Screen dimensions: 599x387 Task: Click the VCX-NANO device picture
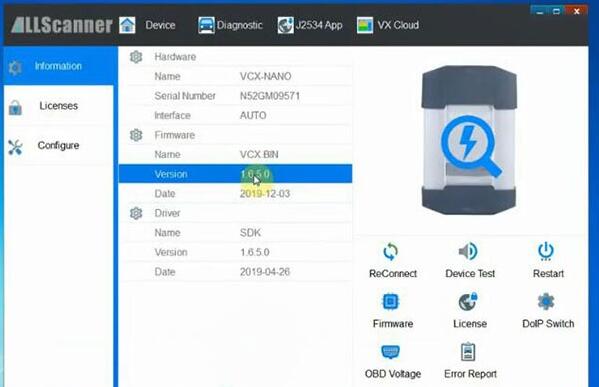[x=469, y=140]
